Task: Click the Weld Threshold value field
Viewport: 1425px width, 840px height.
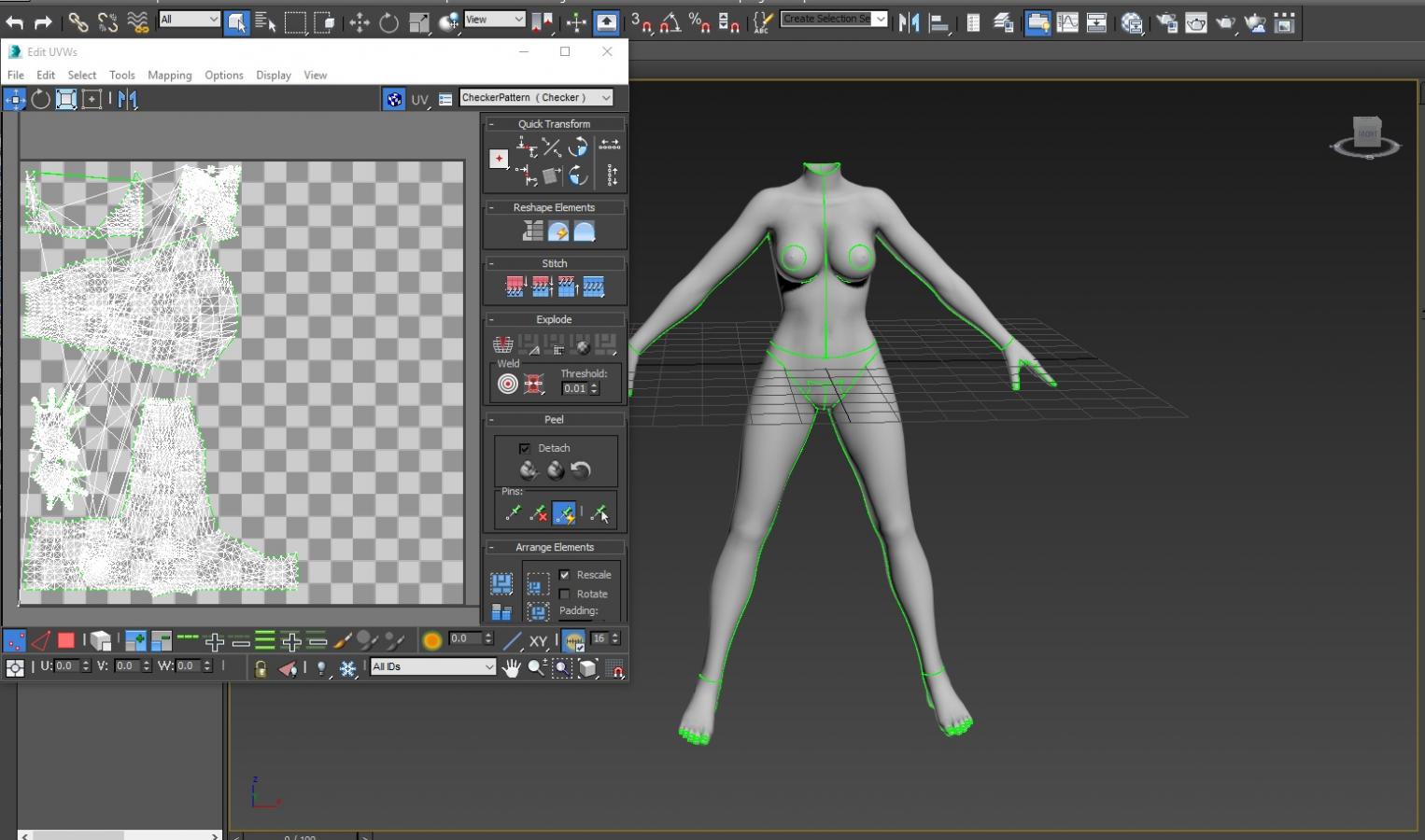Action: click(x=574, y=388)
